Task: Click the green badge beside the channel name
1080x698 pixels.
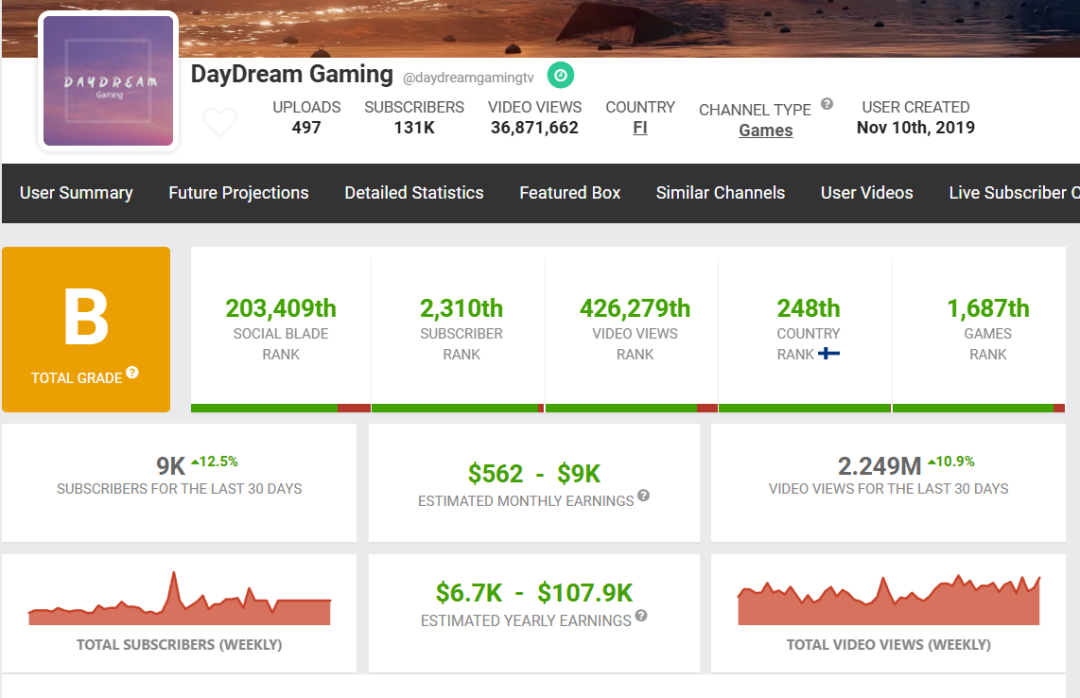Action: 561,75
